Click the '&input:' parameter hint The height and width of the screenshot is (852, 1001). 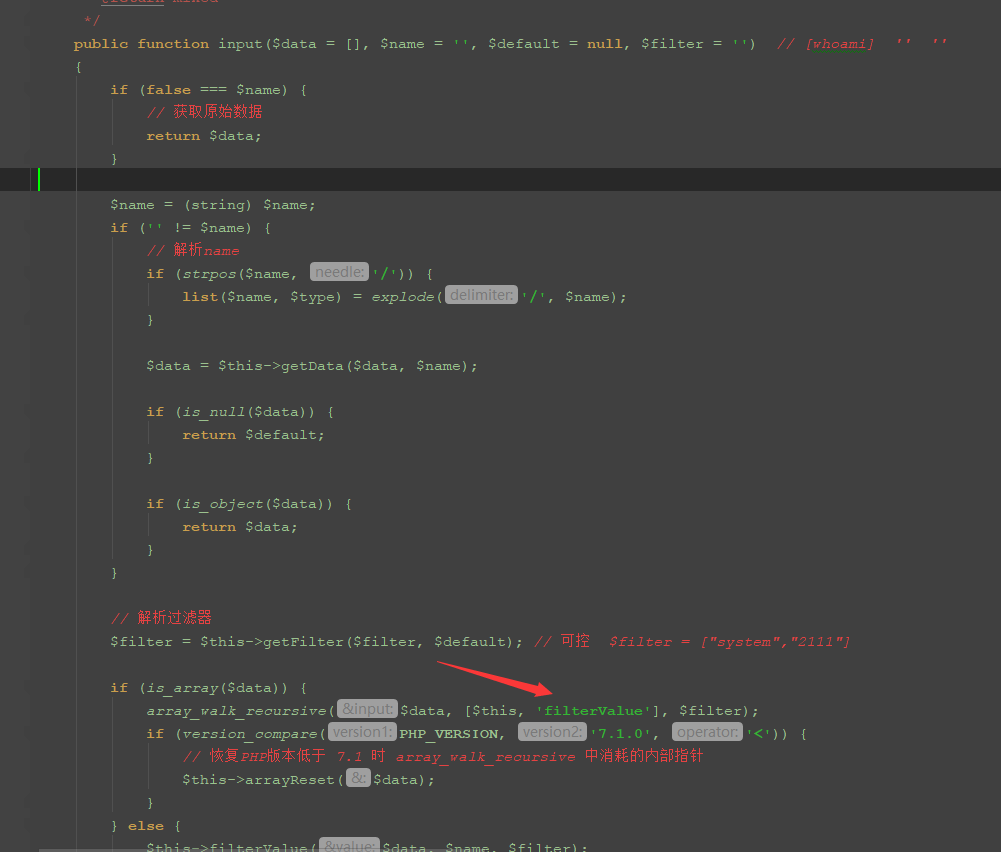pos(368,709)
